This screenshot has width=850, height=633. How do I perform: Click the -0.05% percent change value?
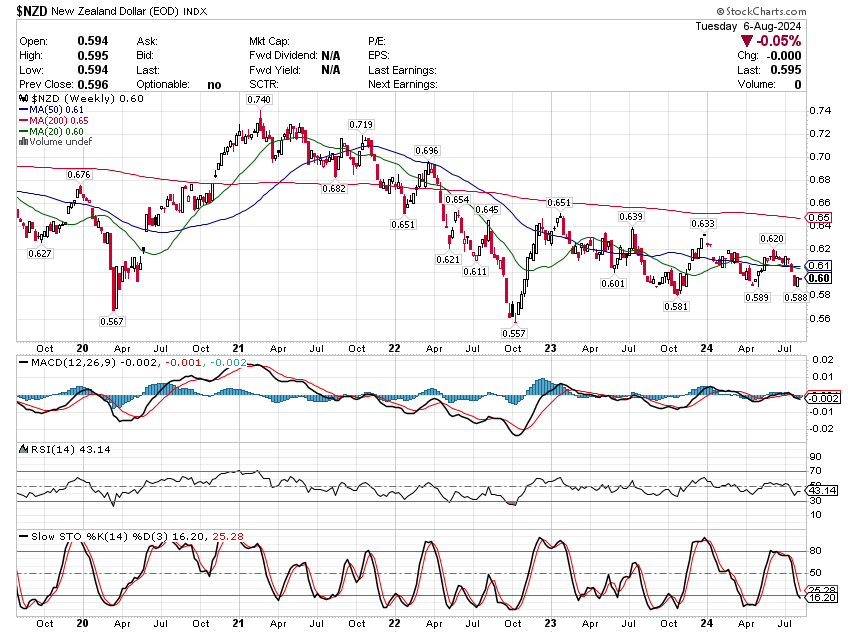pos(780,41)
